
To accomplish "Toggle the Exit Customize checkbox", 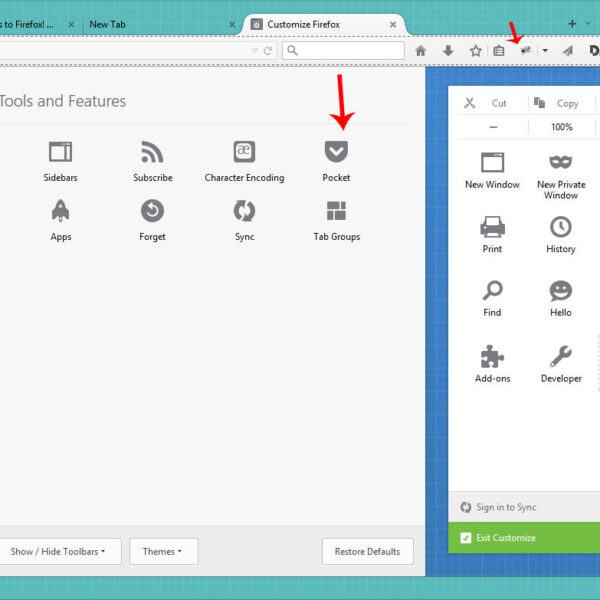I will tap(466, 538).
